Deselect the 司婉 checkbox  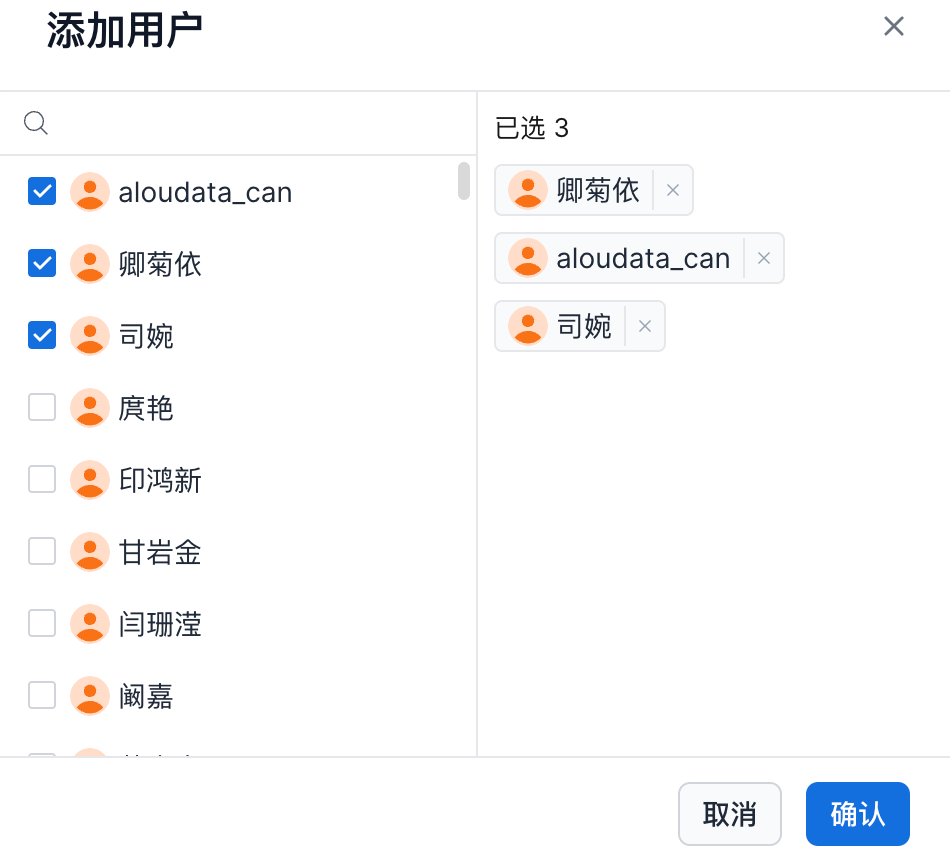click(42, 335)
